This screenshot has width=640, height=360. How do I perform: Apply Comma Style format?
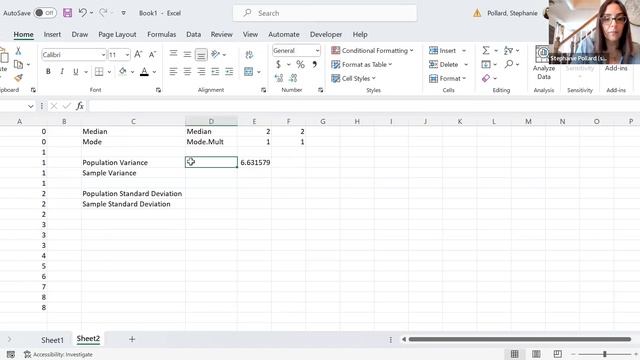click(315, 64)
